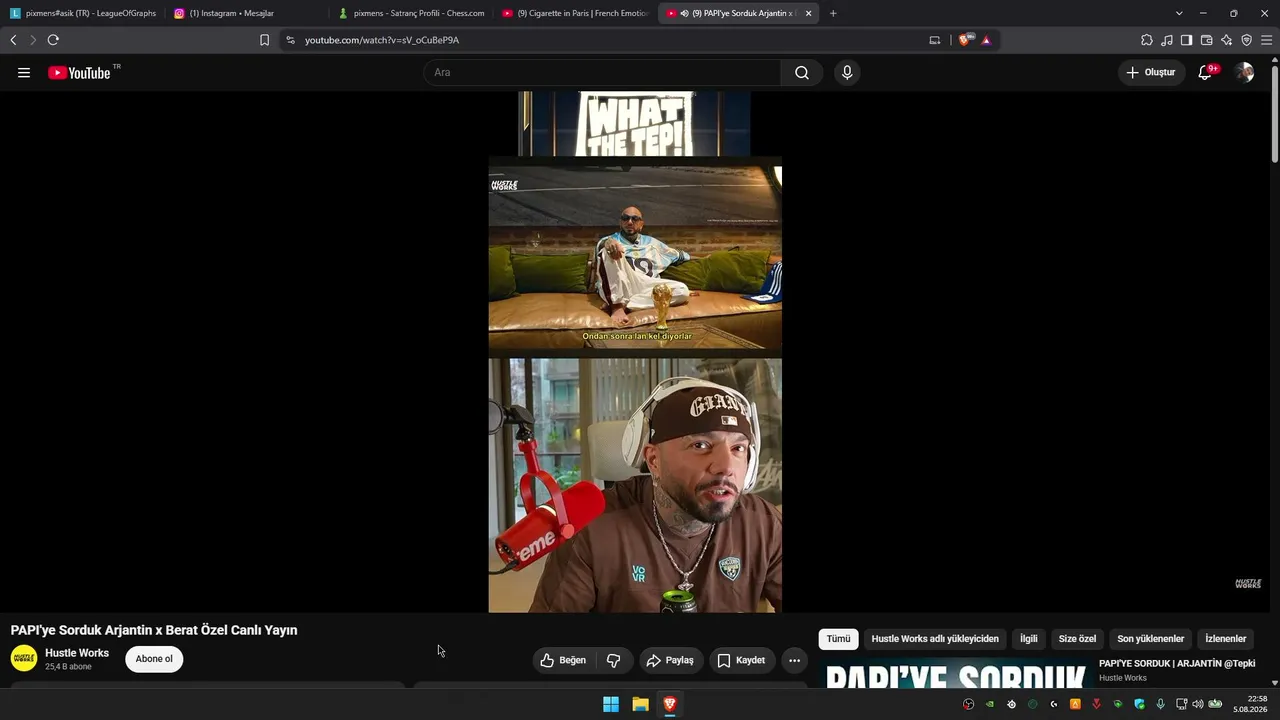Image resolution: width=1280 pixels, height=720 pixels.
Task: Open the taskbar clock showing 22:58
Action: (x=1251, y=704)
